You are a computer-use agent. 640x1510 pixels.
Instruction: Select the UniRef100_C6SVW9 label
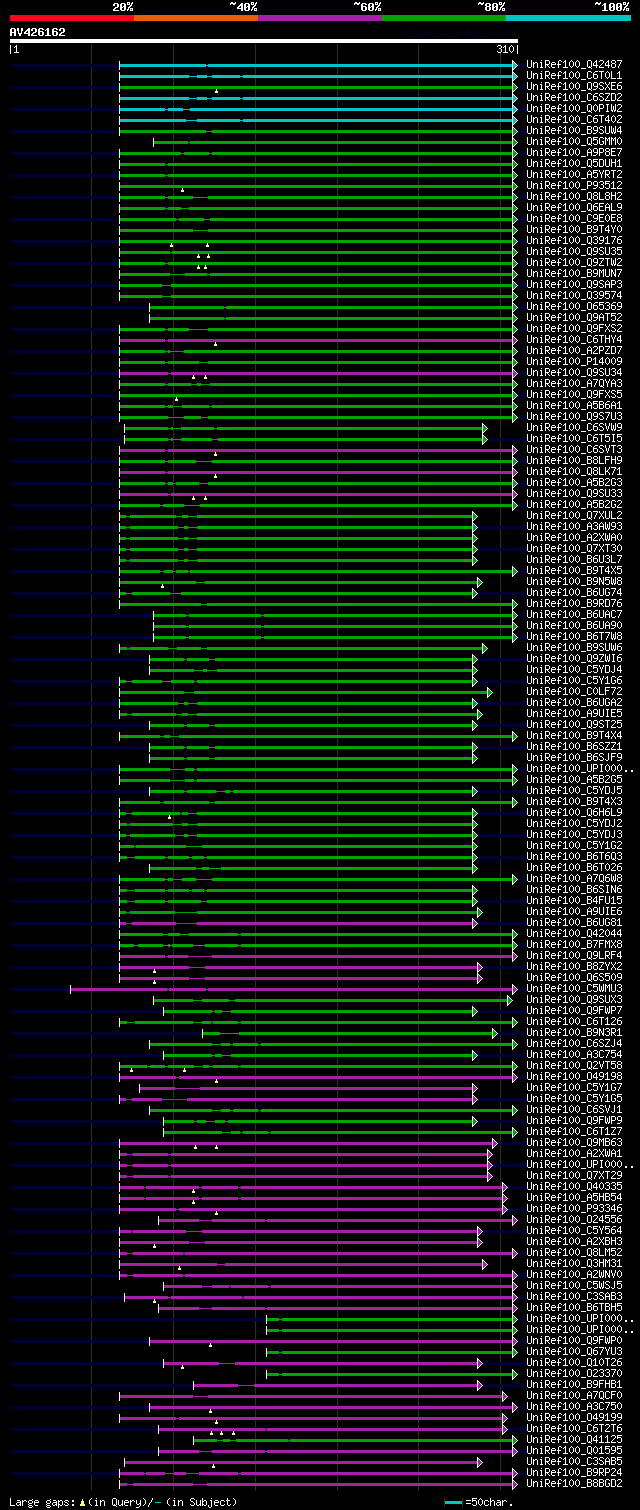click(x=574, y=427)
